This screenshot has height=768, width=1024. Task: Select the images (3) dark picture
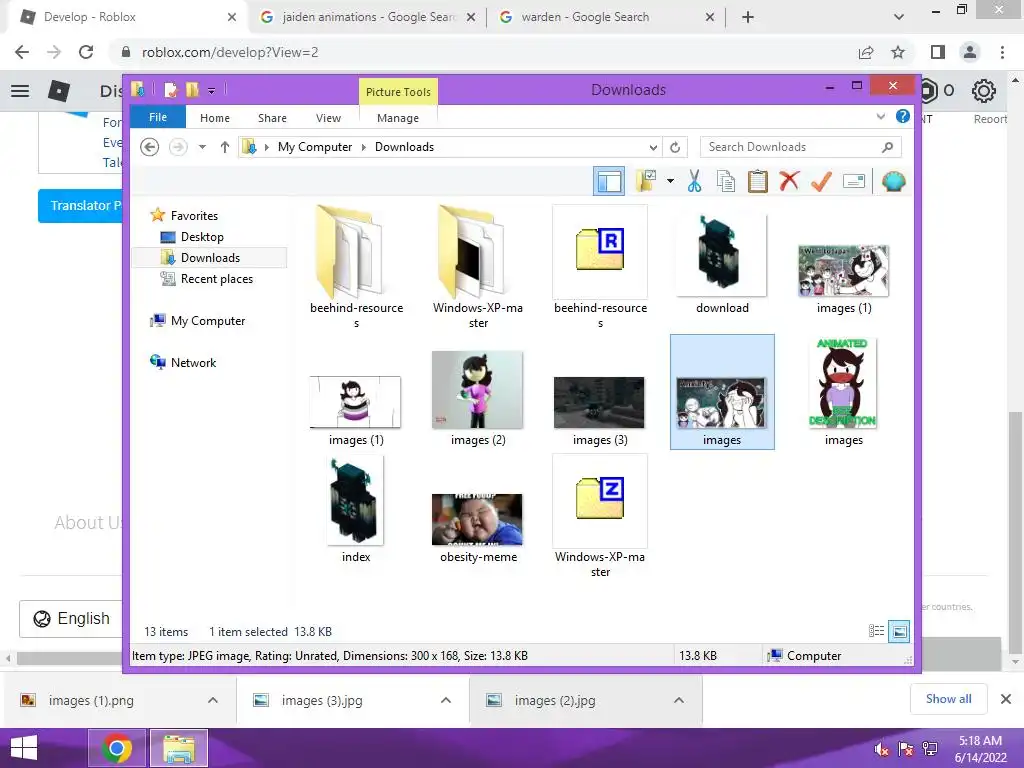pyautogui.click(x=600, y=411)
